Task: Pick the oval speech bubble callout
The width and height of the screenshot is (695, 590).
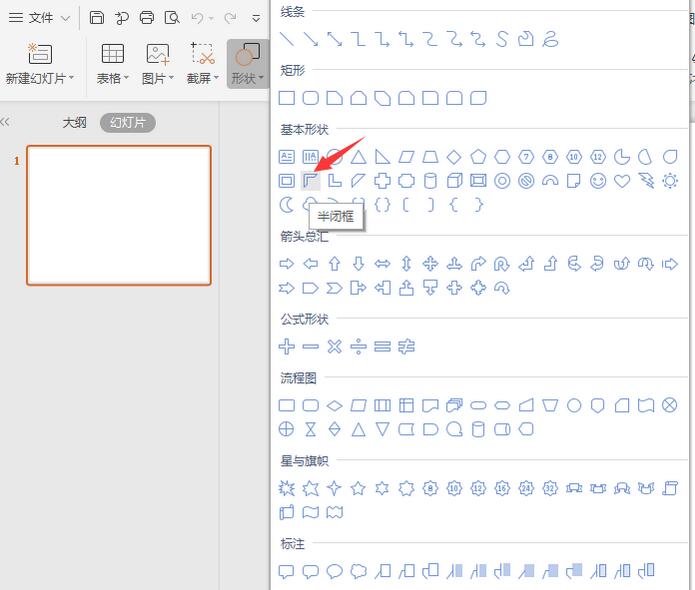Action: coord(334,571)
